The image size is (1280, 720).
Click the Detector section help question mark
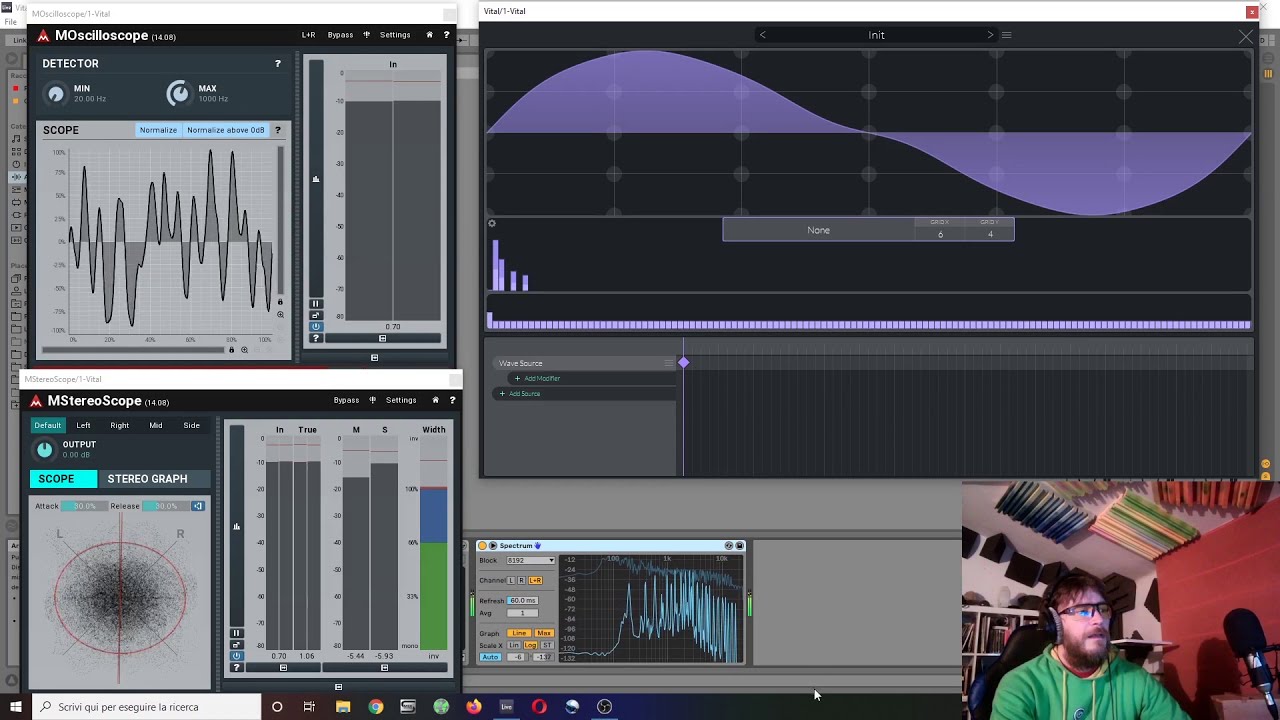tap(278, 63)
